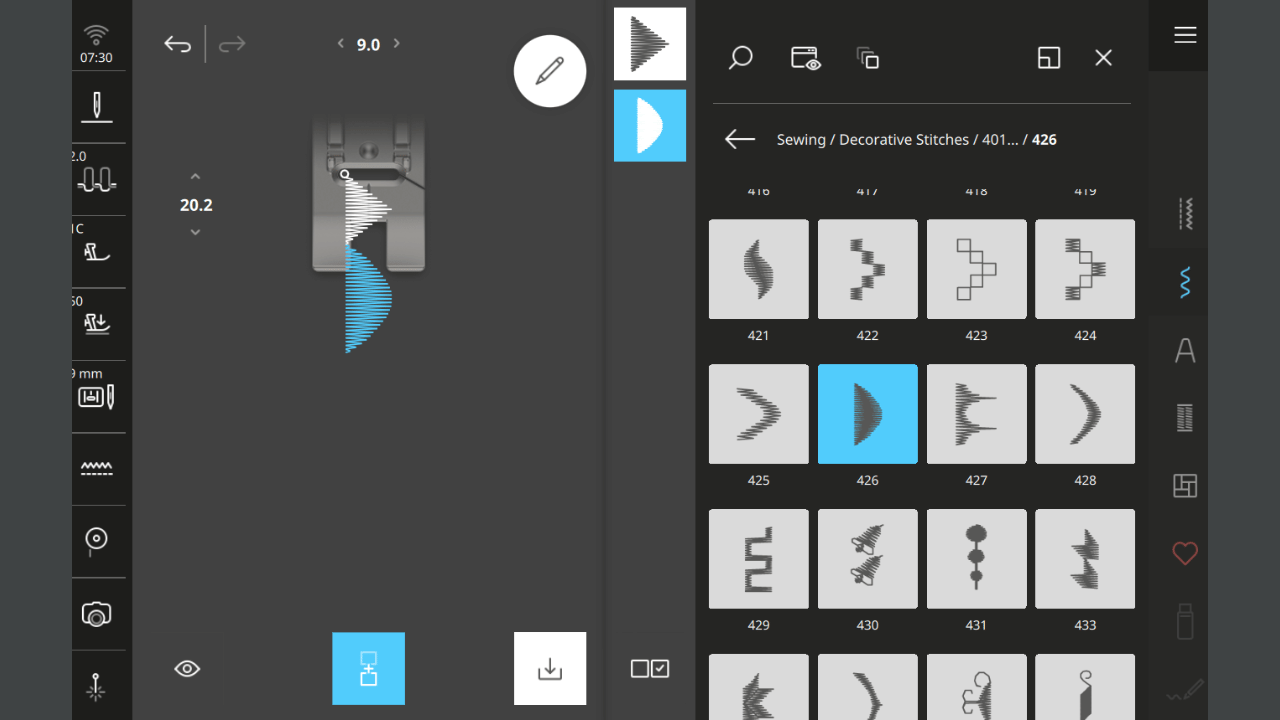Switch to buttonhole stitches tab

(x=1185, y=418)
